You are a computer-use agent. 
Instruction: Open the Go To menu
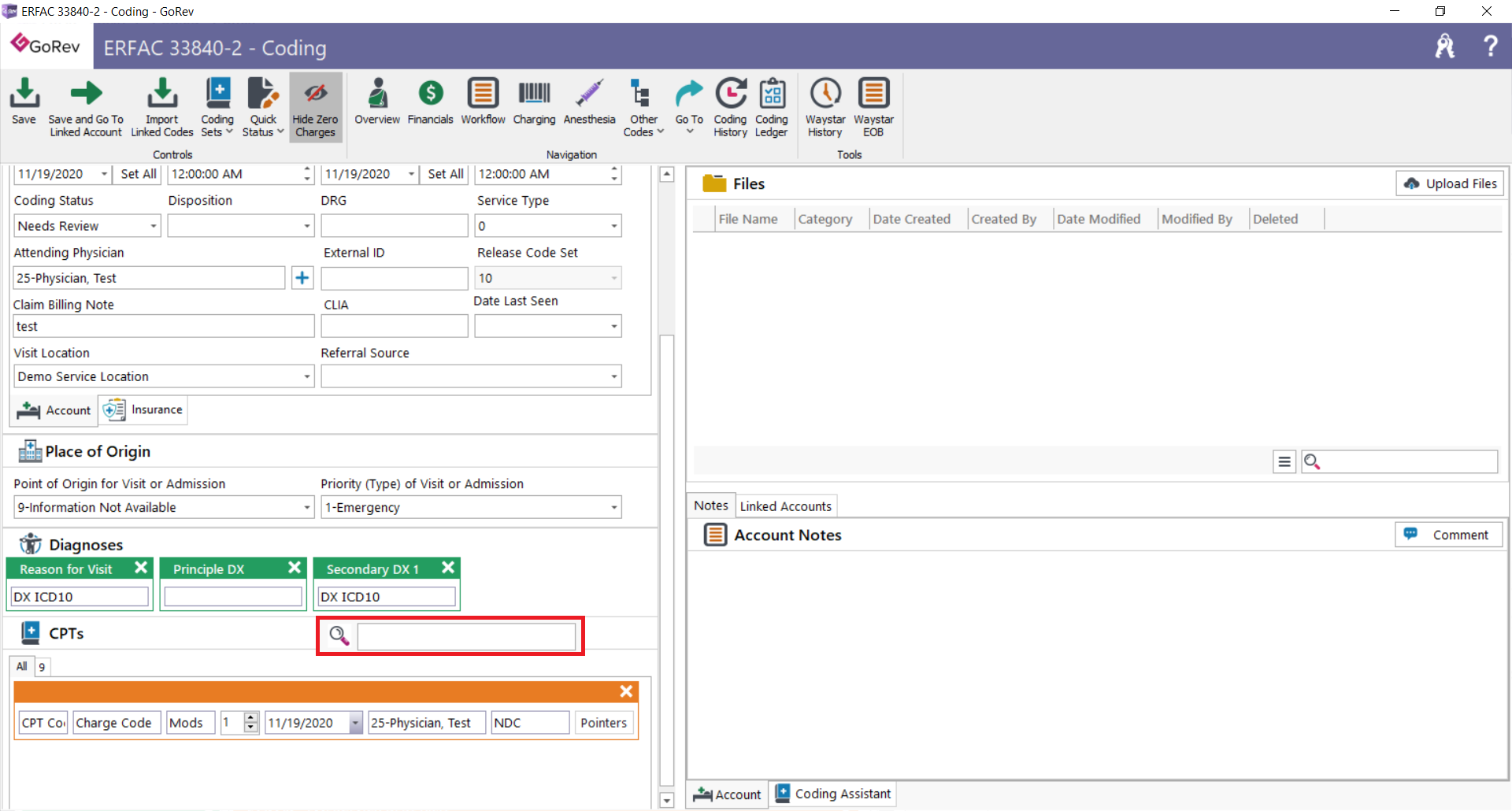tap(689, 107)
